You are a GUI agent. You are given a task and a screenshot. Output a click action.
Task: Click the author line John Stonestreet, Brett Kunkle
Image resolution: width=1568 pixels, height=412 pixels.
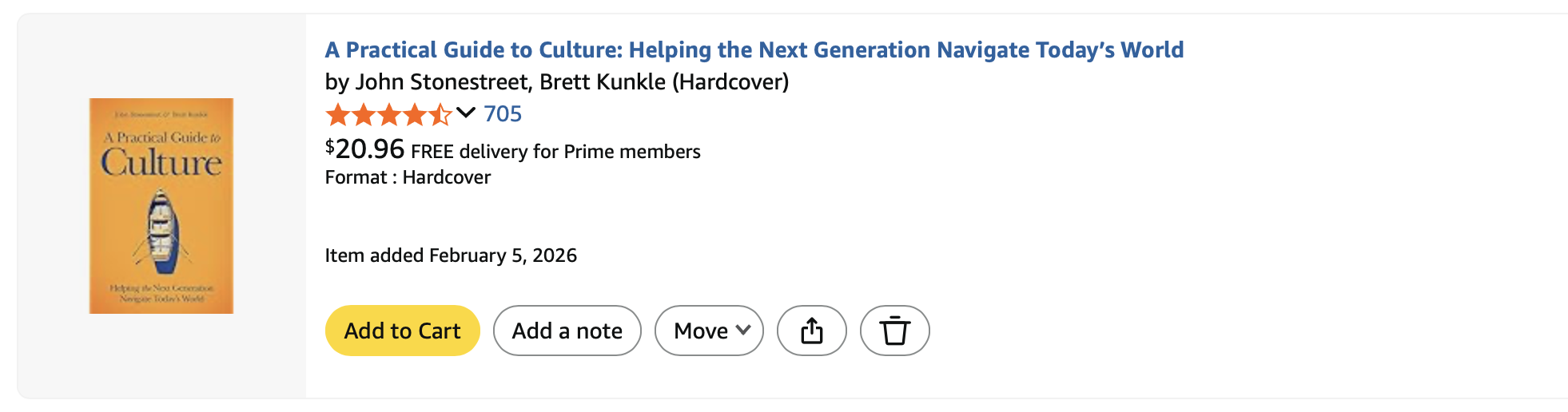[x=556, y=81]
